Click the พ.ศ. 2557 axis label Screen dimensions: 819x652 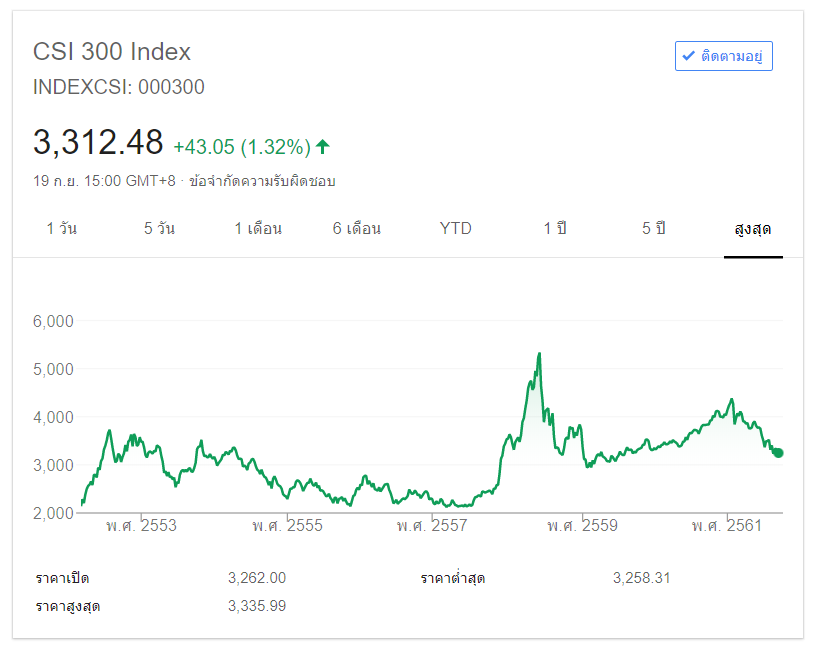pos(431,526)
